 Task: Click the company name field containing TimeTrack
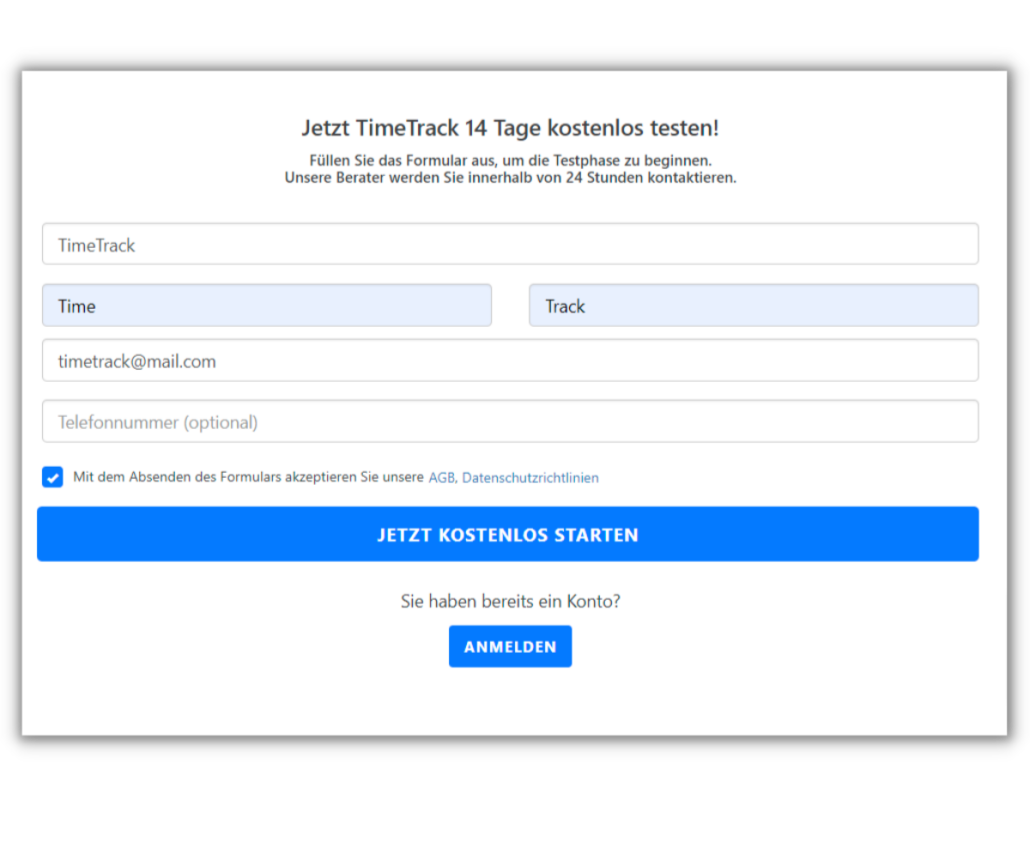(x=510, y=245)
